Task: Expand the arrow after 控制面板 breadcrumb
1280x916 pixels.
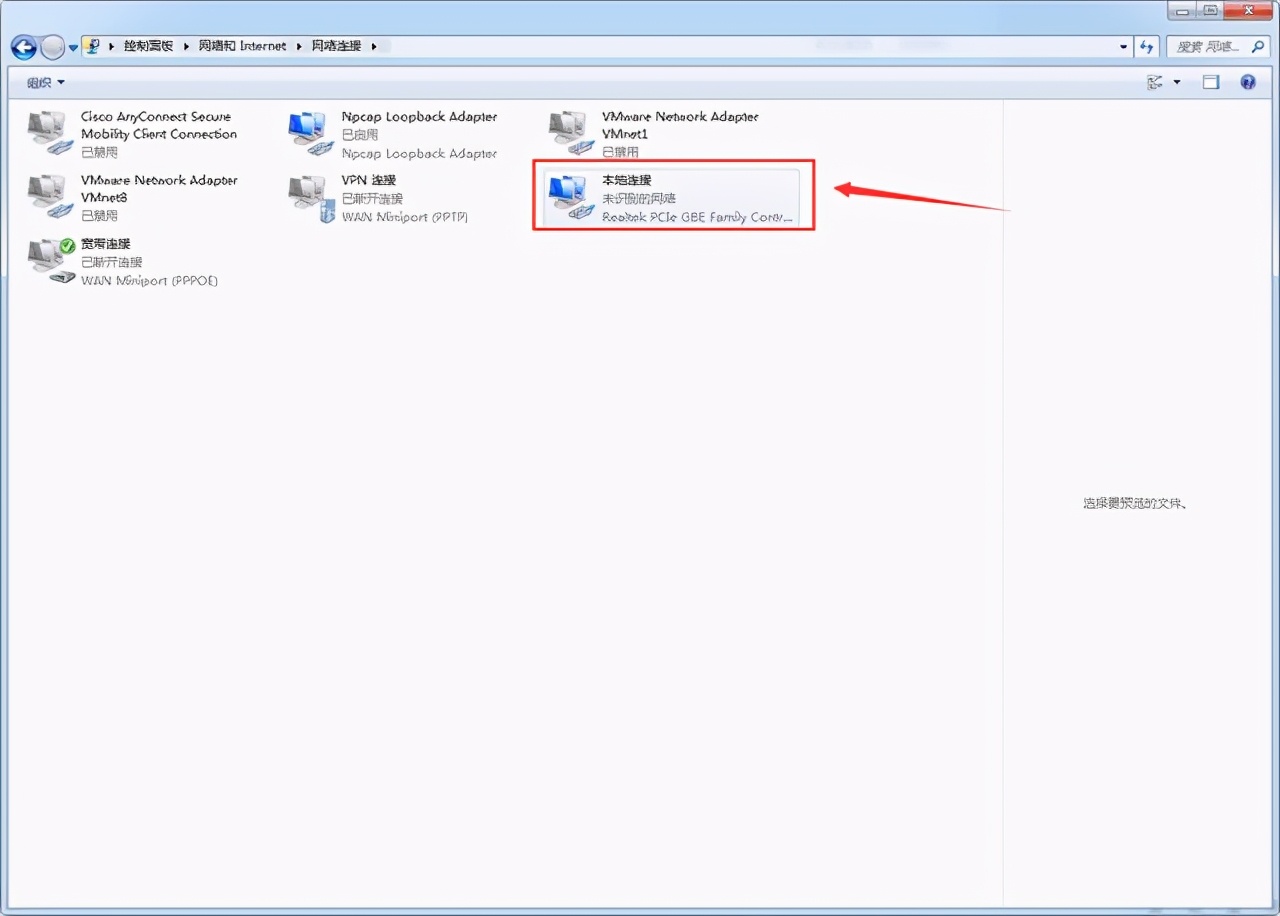Action: (x=186, y=46)
